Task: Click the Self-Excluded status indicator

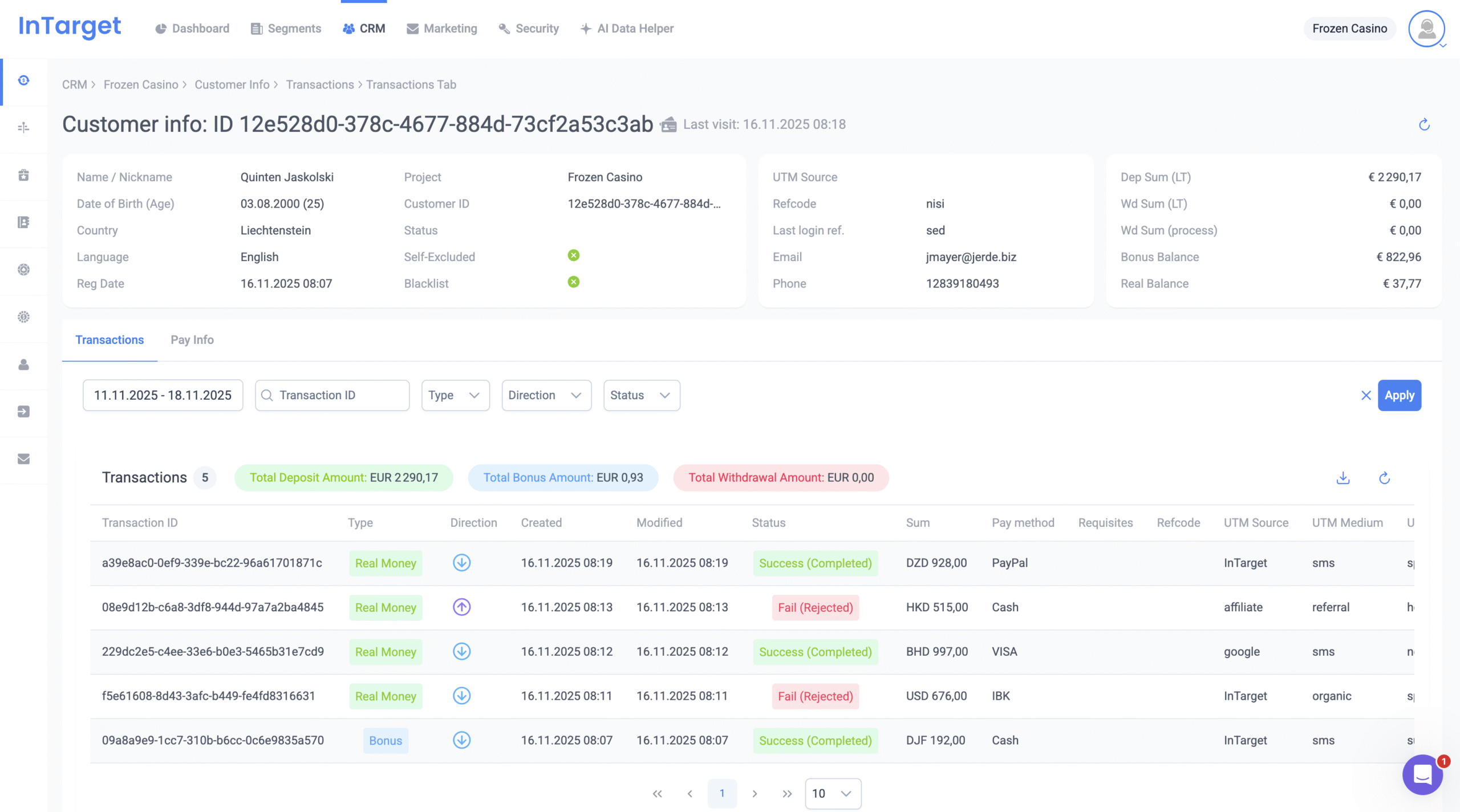Action: pyautogui.click(x=573, y=255)
